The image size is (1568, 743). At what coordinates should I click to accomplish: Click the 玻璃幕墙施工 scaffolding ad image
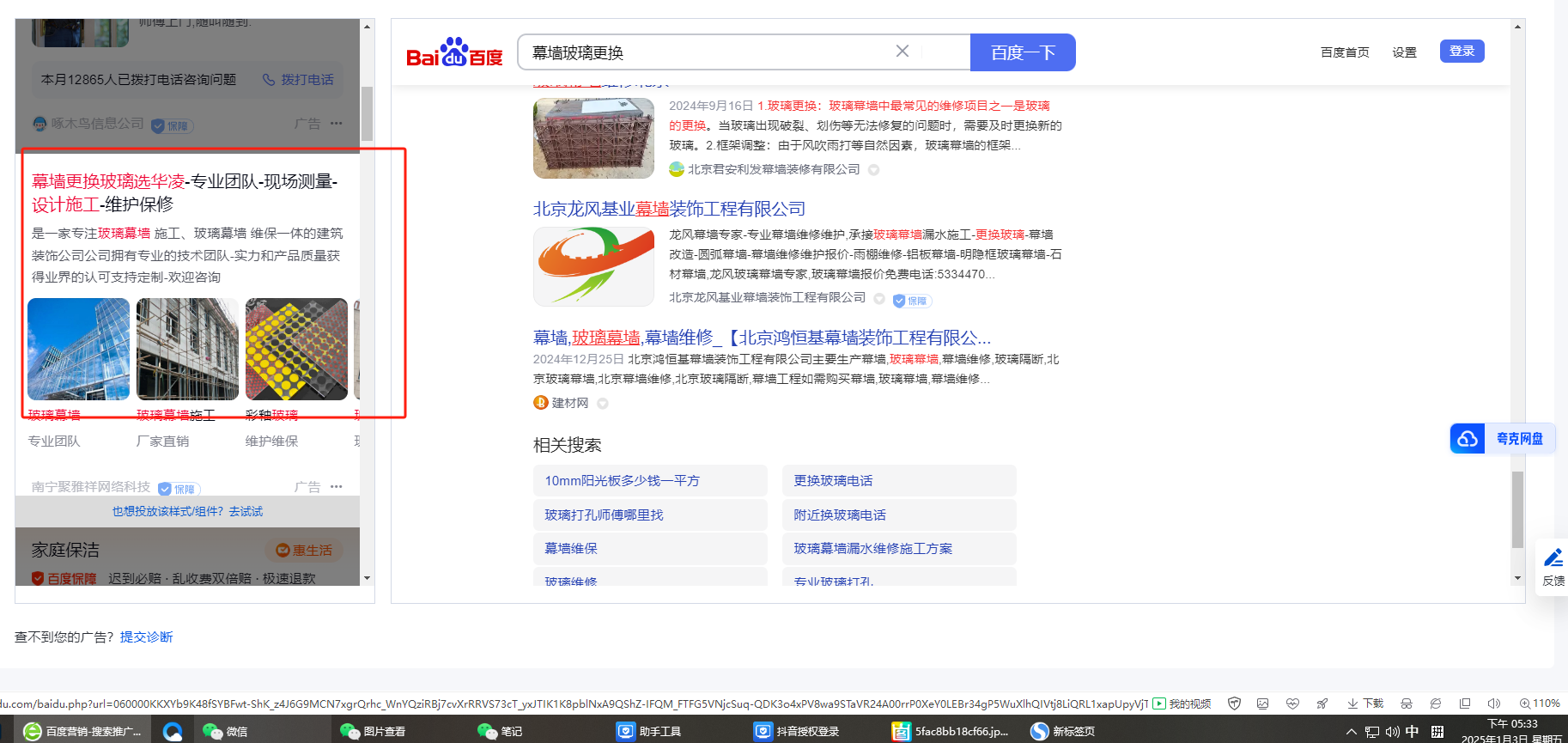(x=187, y=349)
